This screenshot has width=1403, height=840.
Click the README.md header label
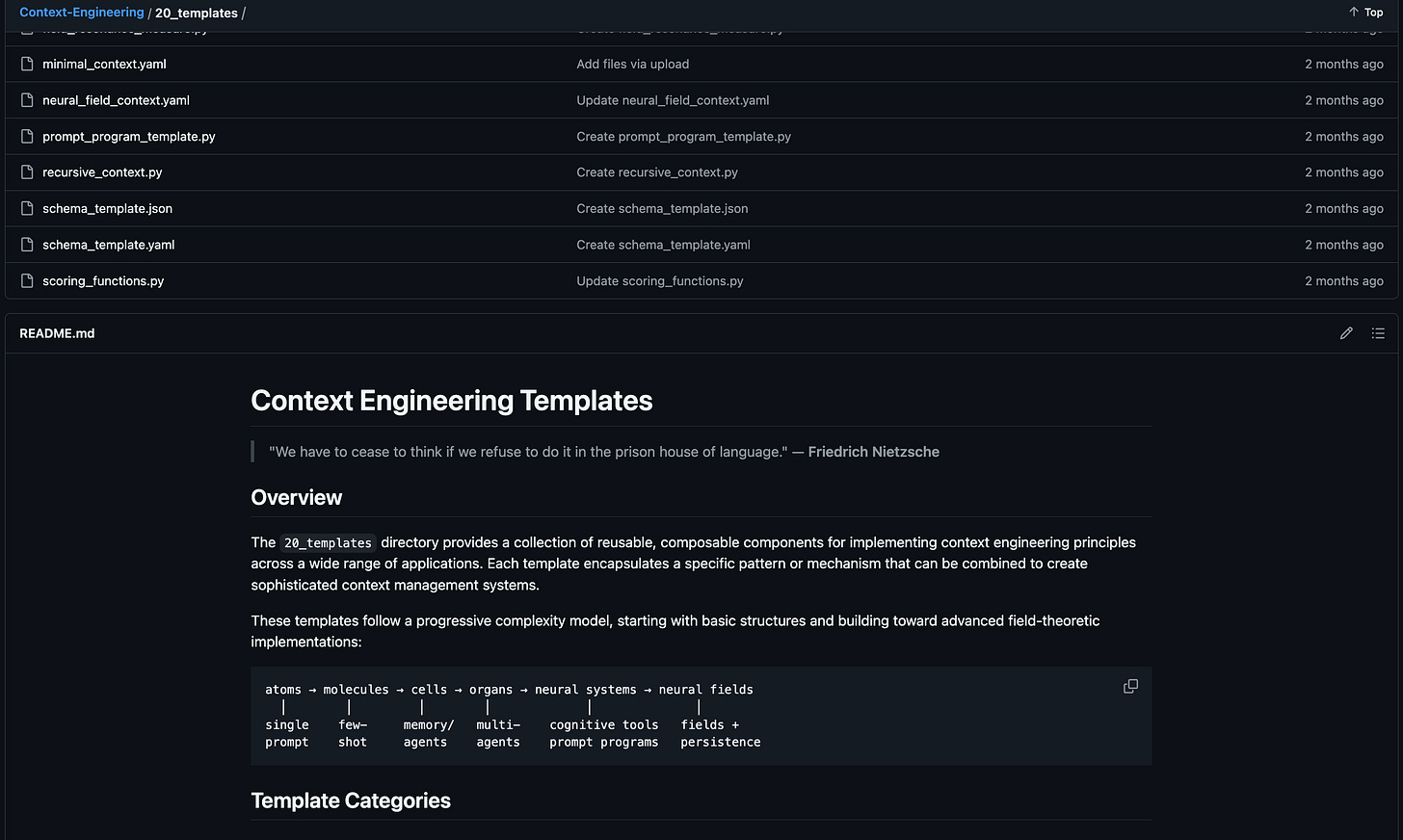point(57,333)
